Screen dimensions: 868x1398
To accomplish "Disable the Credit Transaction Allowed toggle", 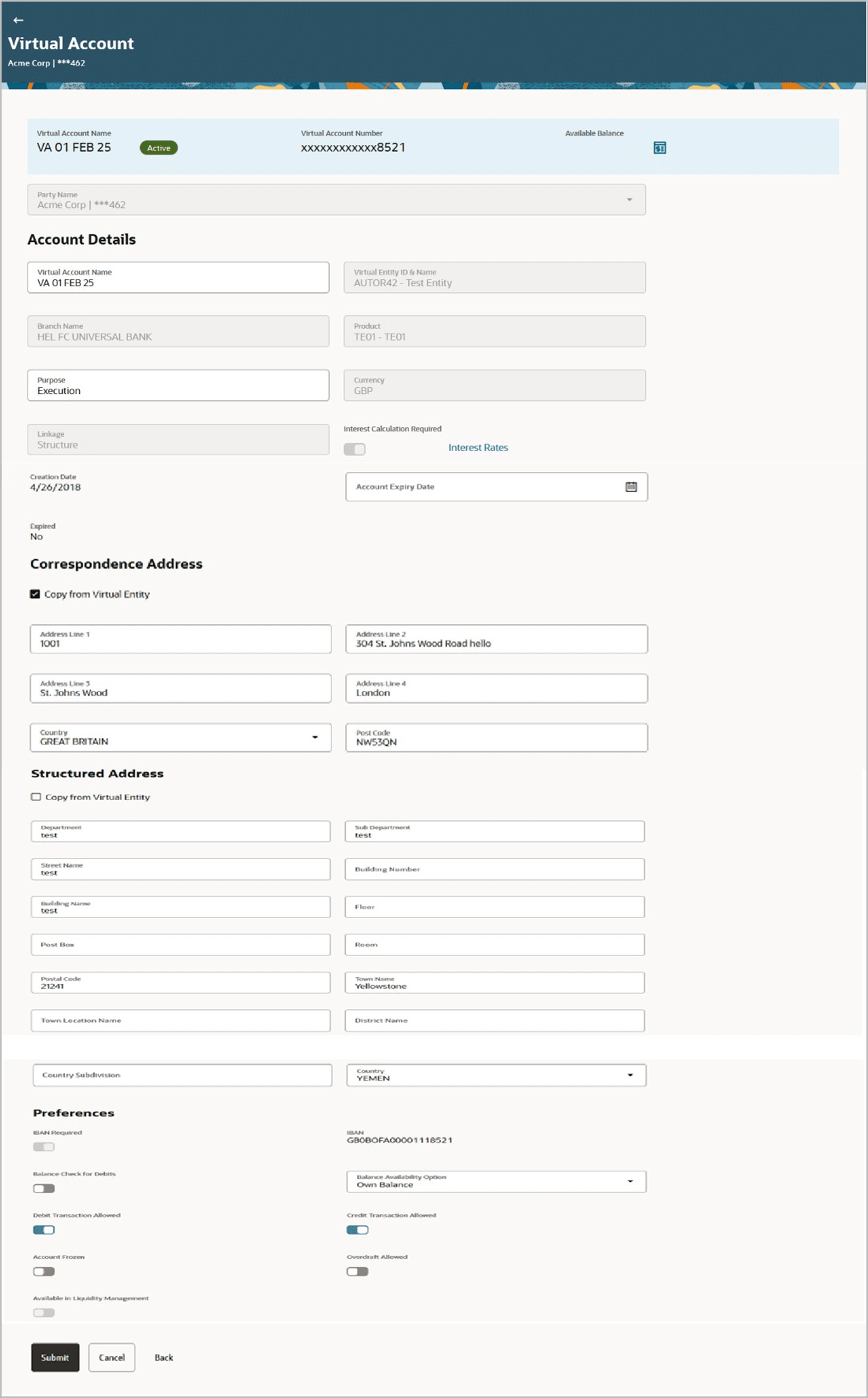I will (358, 1230).
